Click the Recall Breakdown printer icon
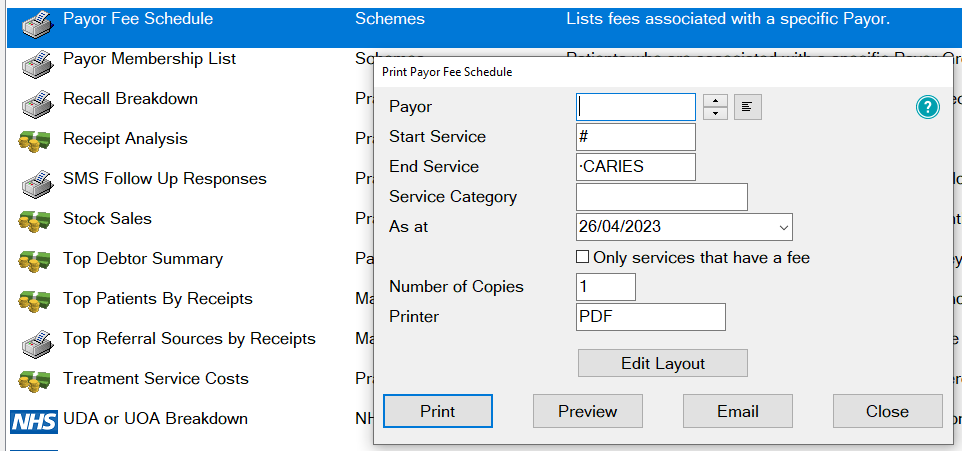The image size is (962, 451). click(x=37, y=103)
